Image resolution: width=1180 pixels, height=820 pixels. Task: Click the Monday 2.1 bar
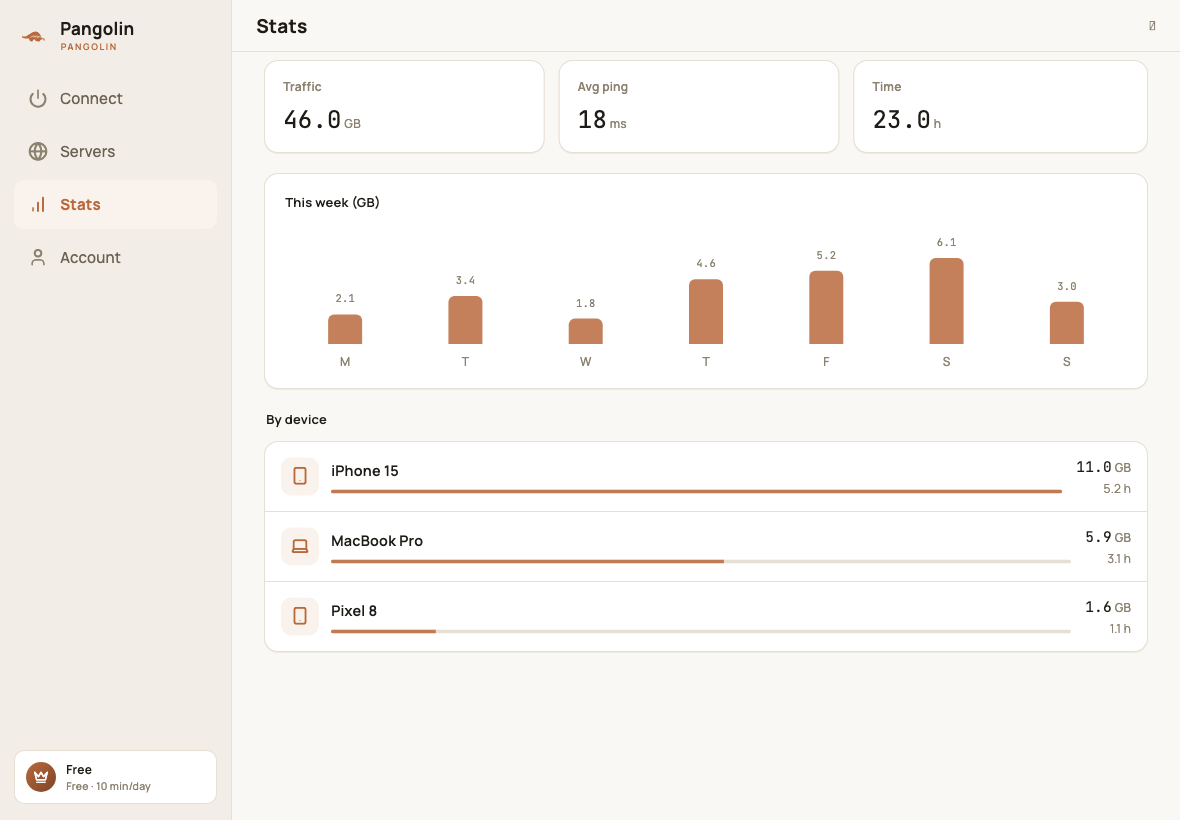click(345, 330)
